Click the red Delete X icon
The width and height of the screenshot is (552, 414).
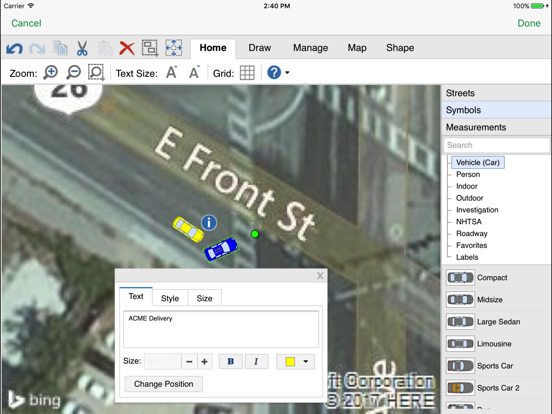127,48
